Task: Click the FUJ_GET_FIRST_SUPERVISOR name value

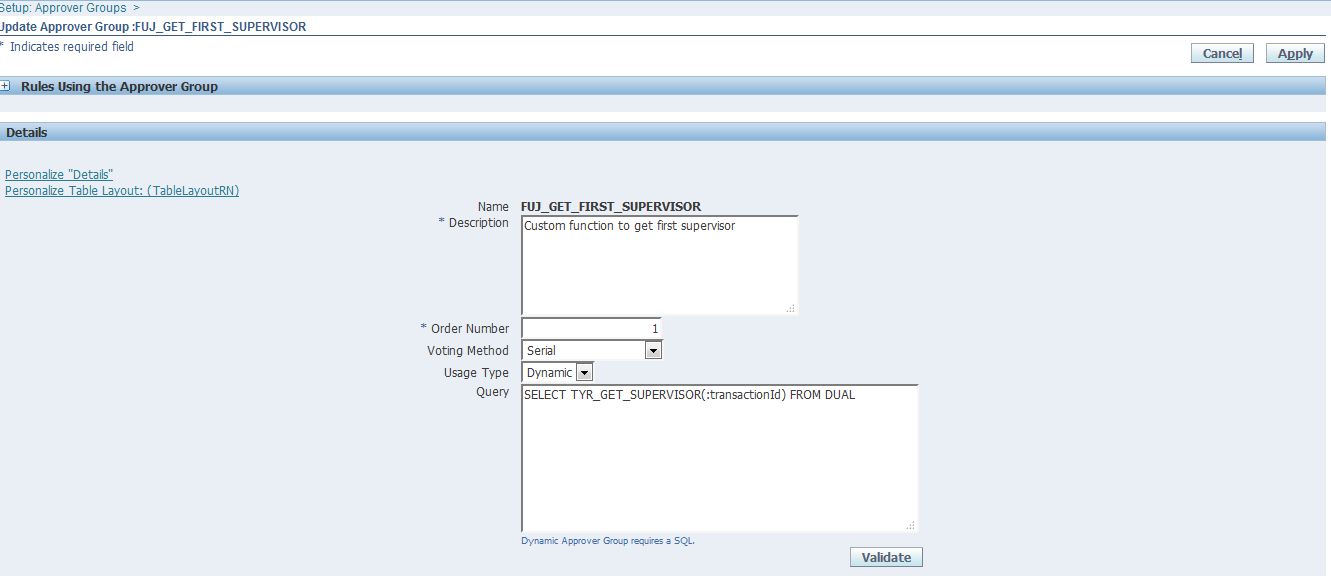Action: [x=611, y=206]
